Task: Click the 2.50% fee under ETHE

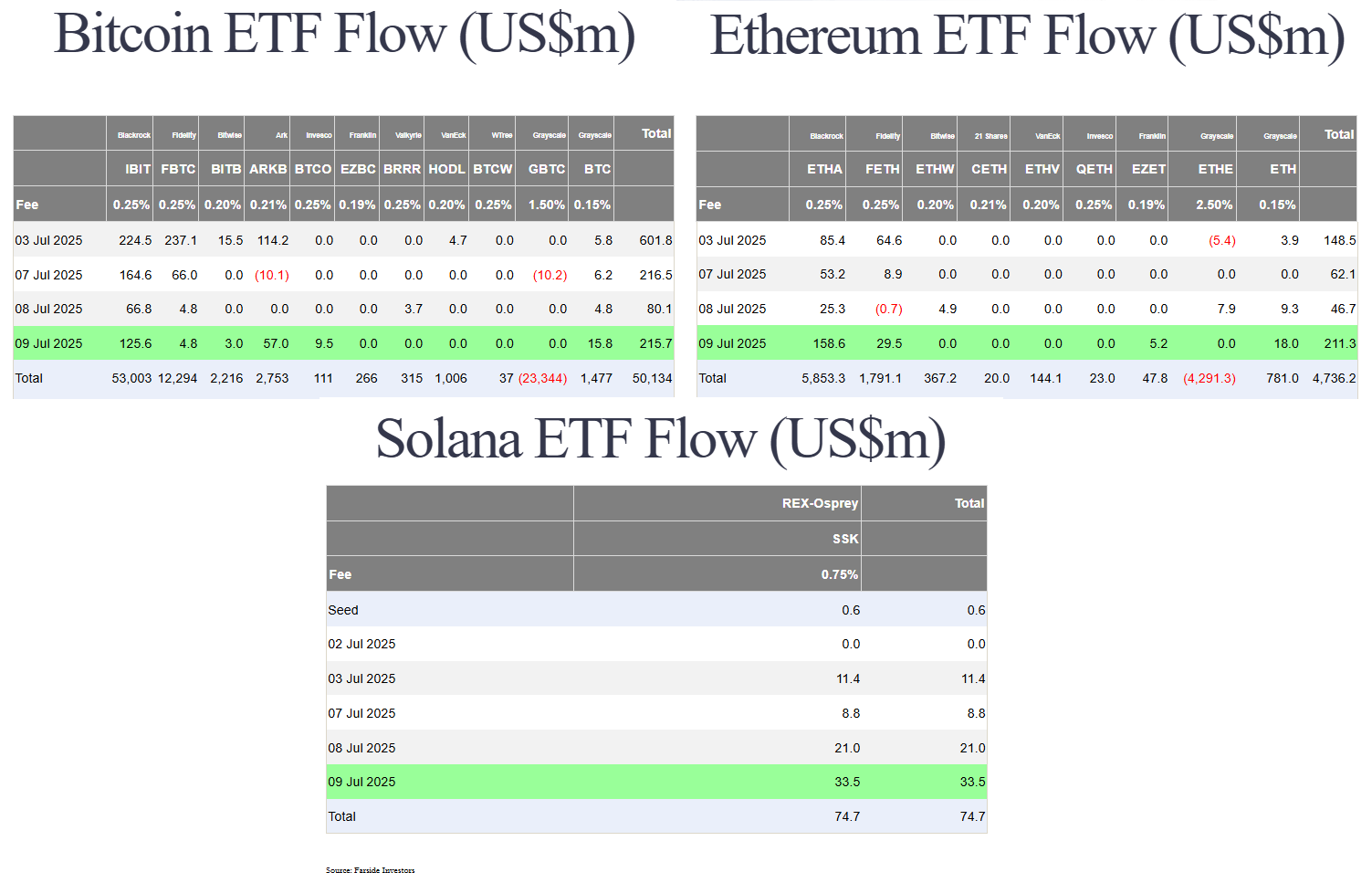Action: [x=1214, y=205]
